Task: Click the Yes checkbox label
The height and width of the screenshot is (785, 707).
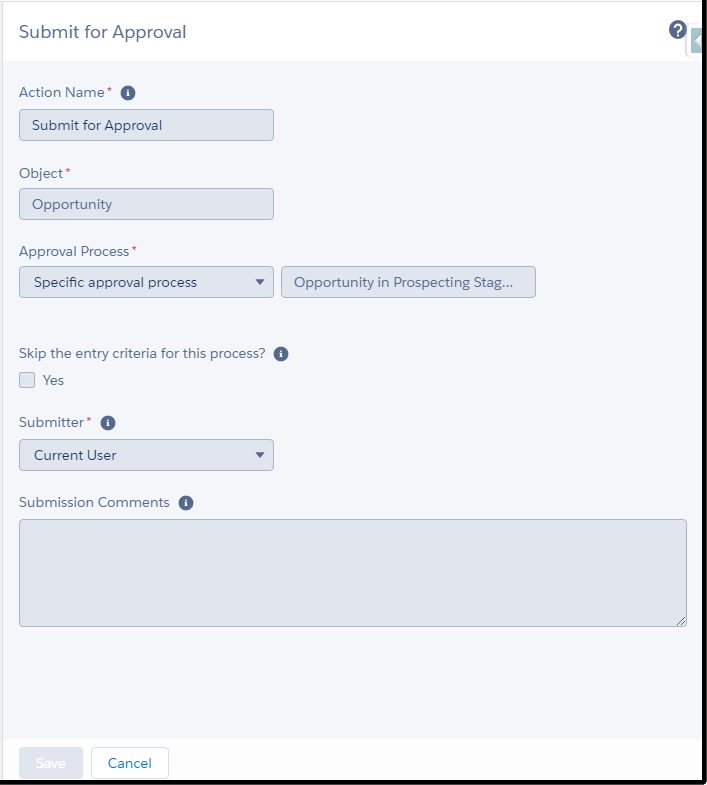Action: click(53, 380)
